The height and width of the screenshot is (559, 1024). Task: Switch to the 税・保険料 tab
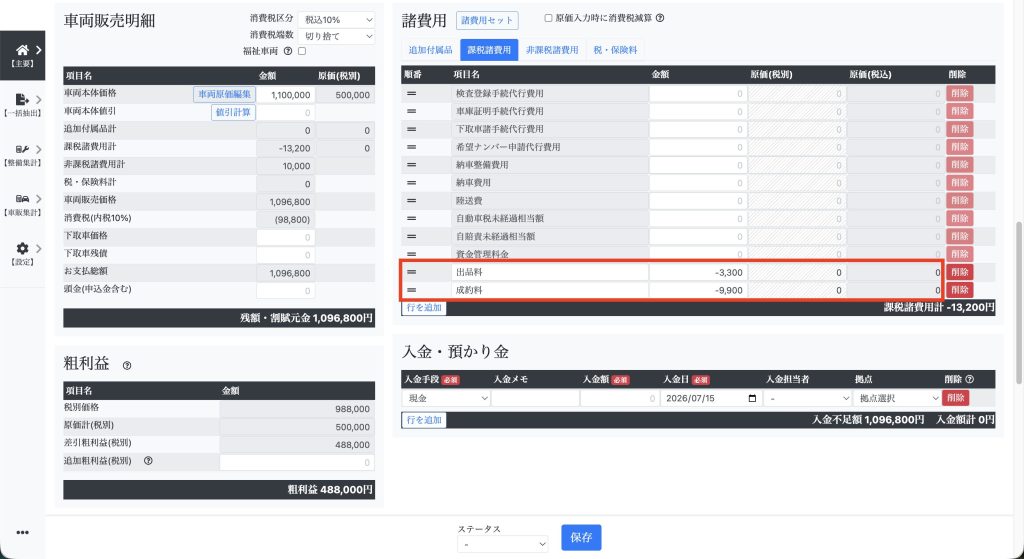615,50
